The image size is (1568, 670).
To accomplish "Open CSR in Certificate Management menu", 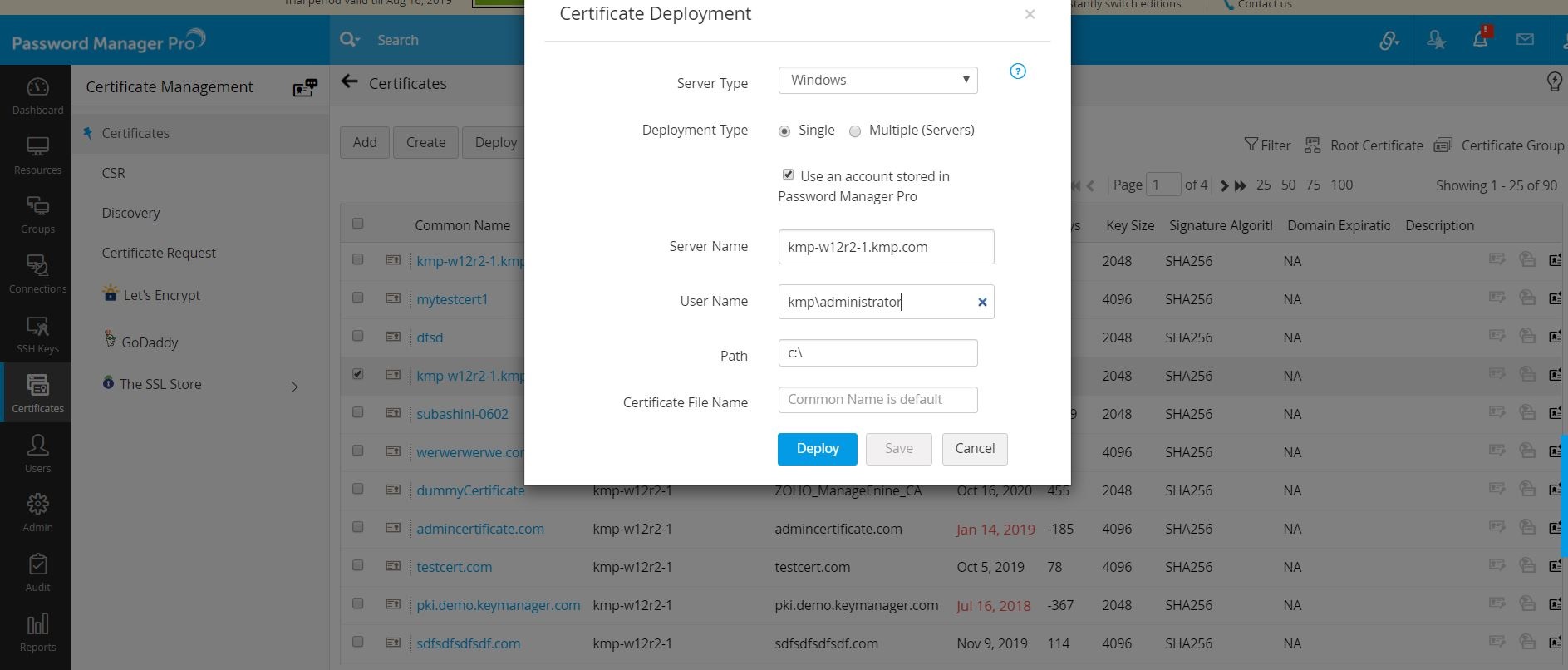I will click(113, 173).
